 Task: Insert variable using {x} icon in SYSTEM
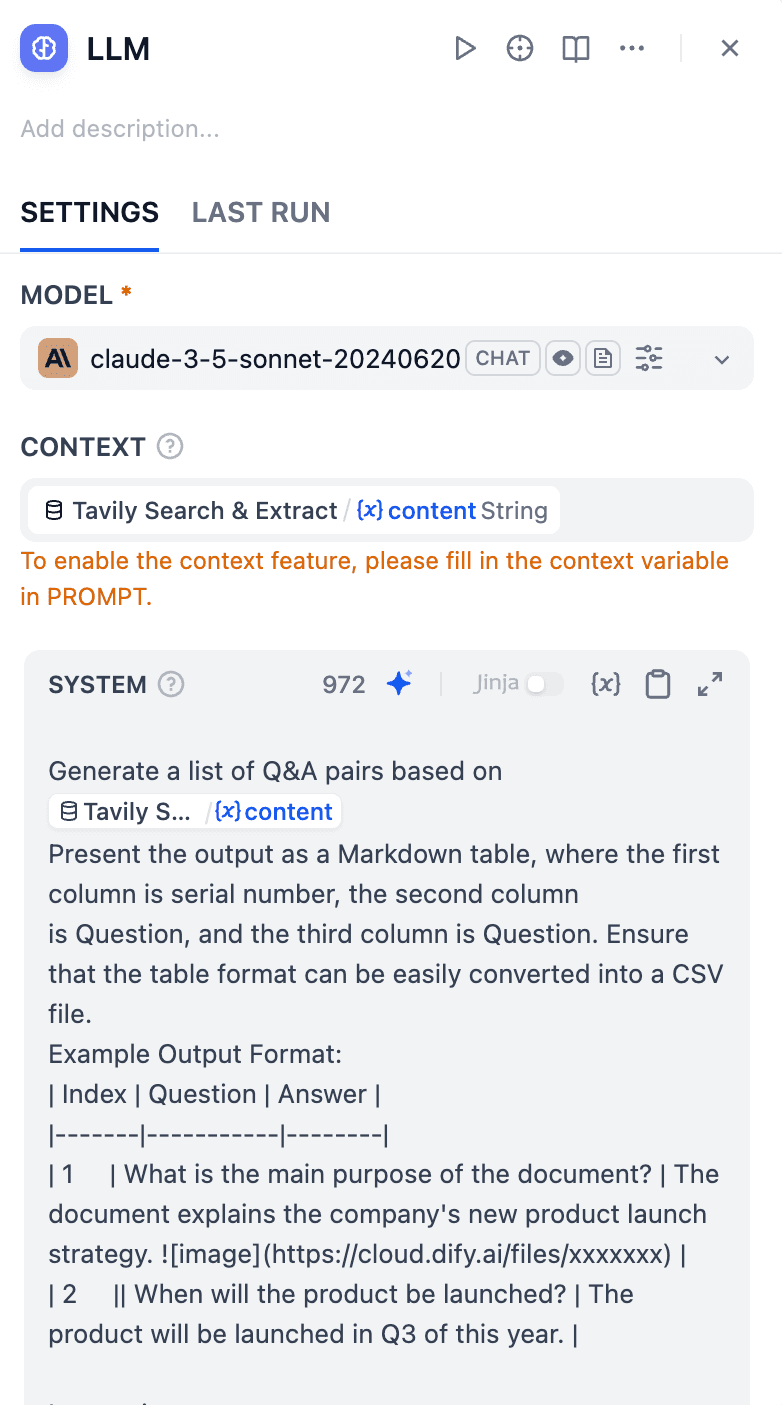(x=605, y=684)
